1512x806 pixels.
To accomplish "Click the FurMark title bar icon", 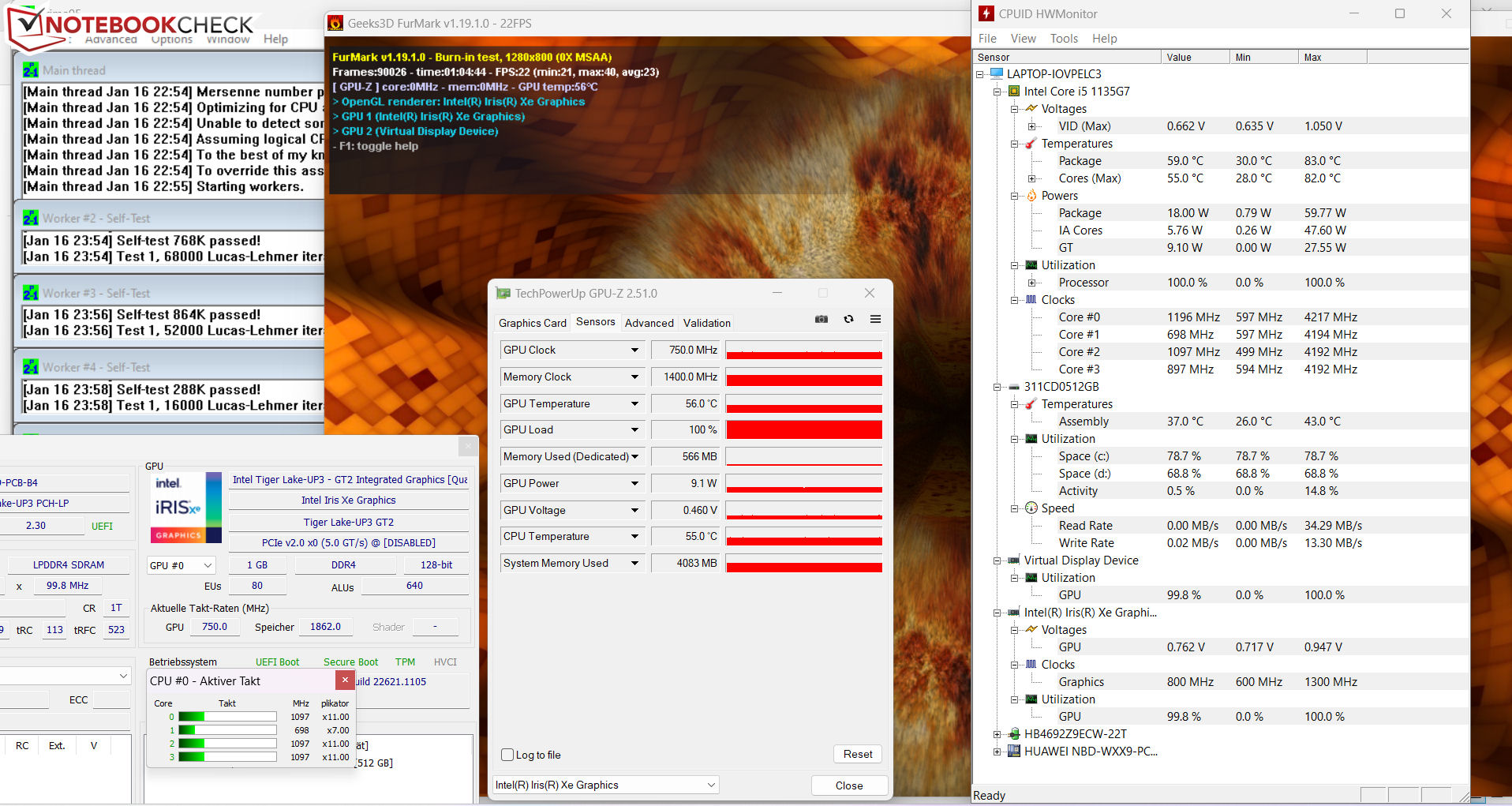I will pos(335,23).
